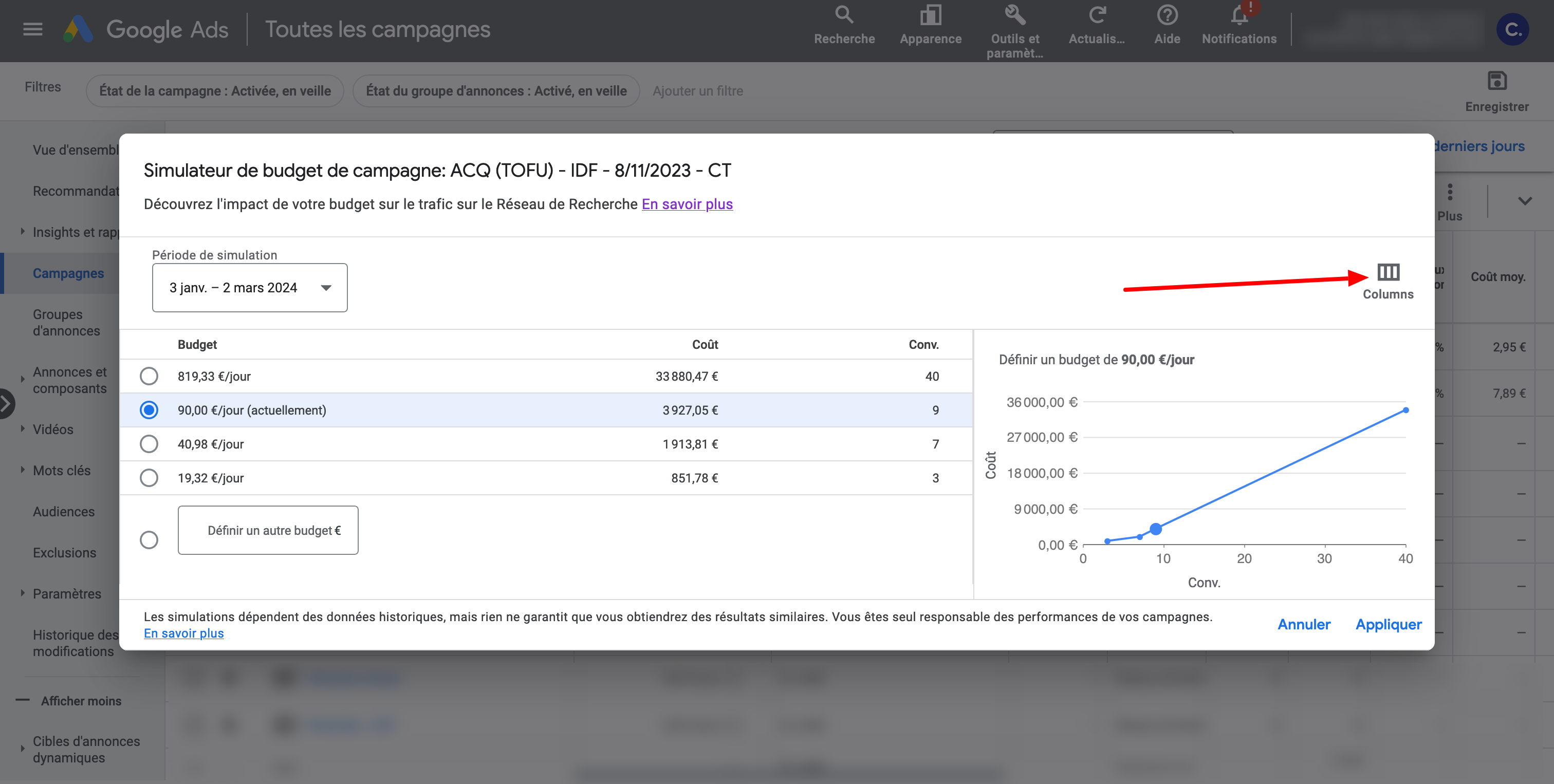Image resolution: width=1554 pixels, height=784 pixels.
Task: Click the 1 913,81 € cost cell
Action: pyautogui.click(x=690, y=444)
